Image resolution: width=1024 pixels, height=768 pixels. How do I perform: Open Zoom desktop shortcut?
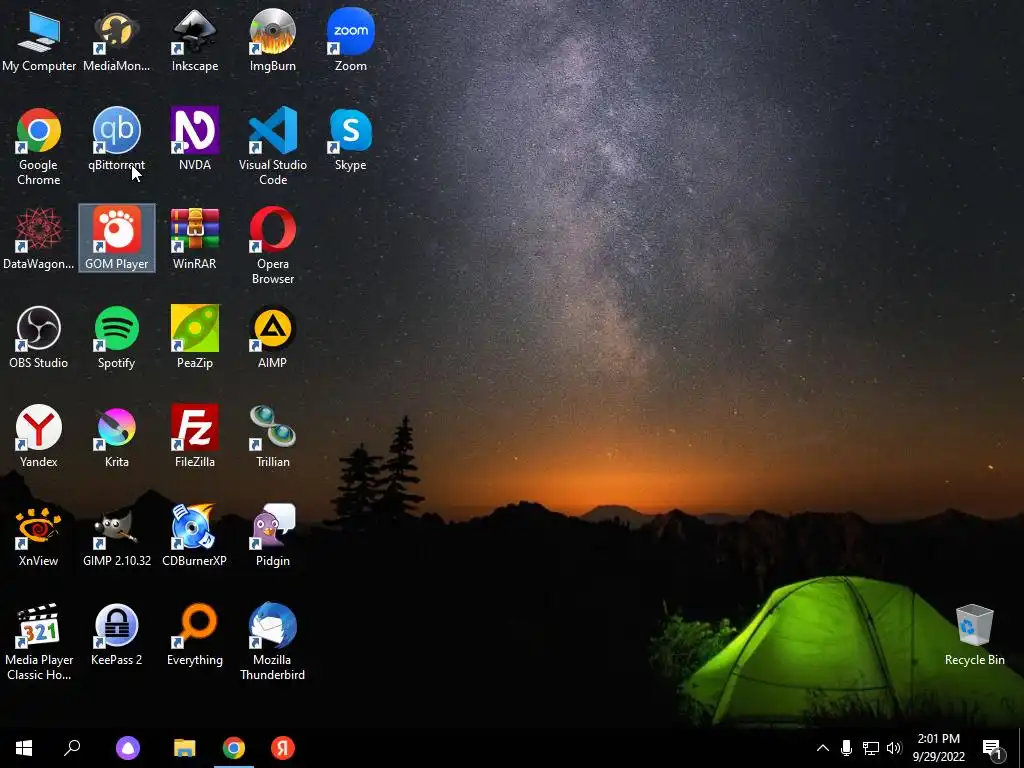(351, 40)
